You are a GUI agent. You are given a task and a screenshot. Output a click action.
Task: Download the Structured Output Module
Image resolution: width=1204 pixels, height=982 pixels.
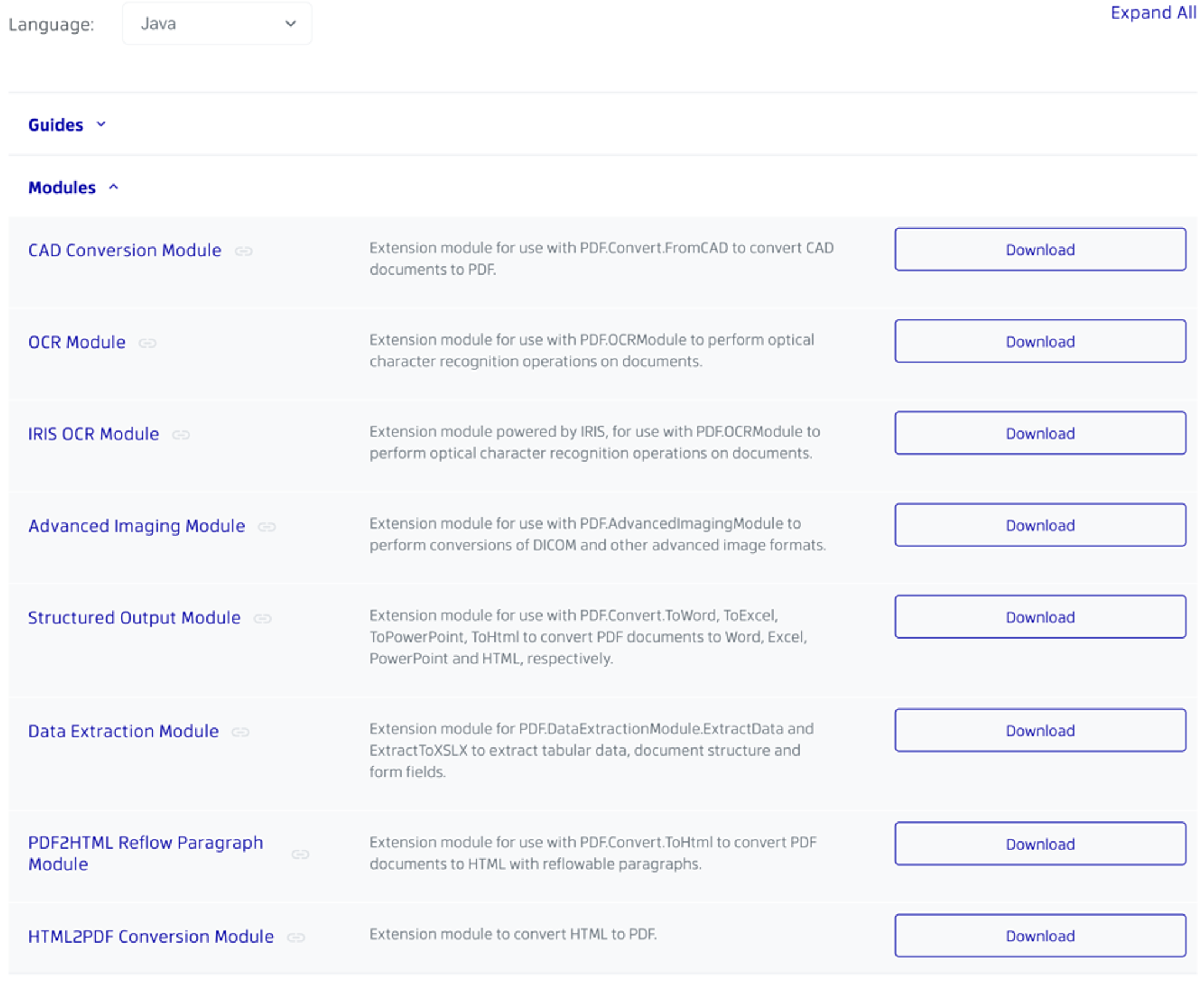(1039, 617)
